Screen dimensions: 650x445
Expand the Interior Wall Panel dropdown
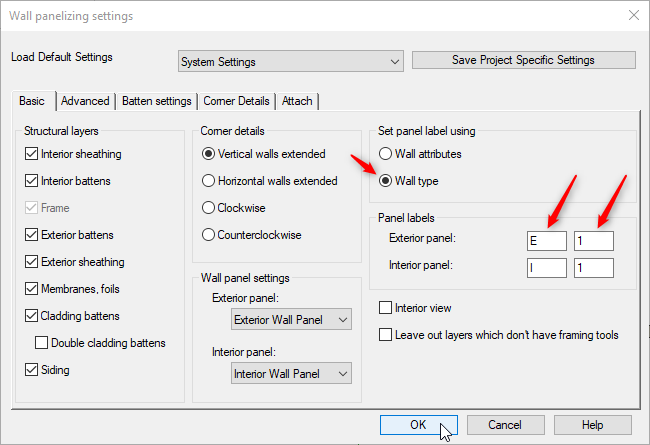pos(291,374)
